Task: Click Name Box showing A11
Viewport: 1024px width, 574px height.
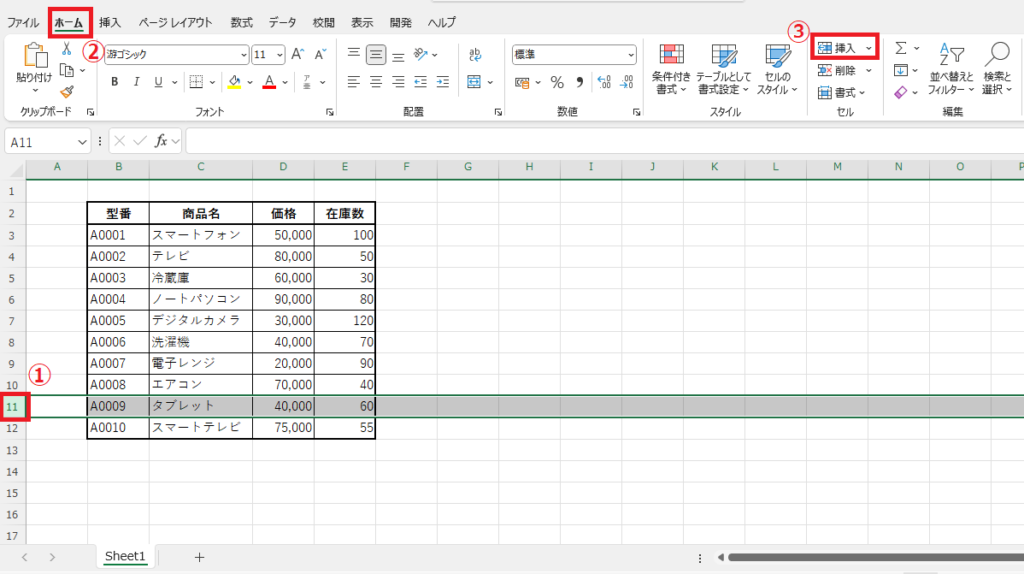Action: [x=47, y=142]
